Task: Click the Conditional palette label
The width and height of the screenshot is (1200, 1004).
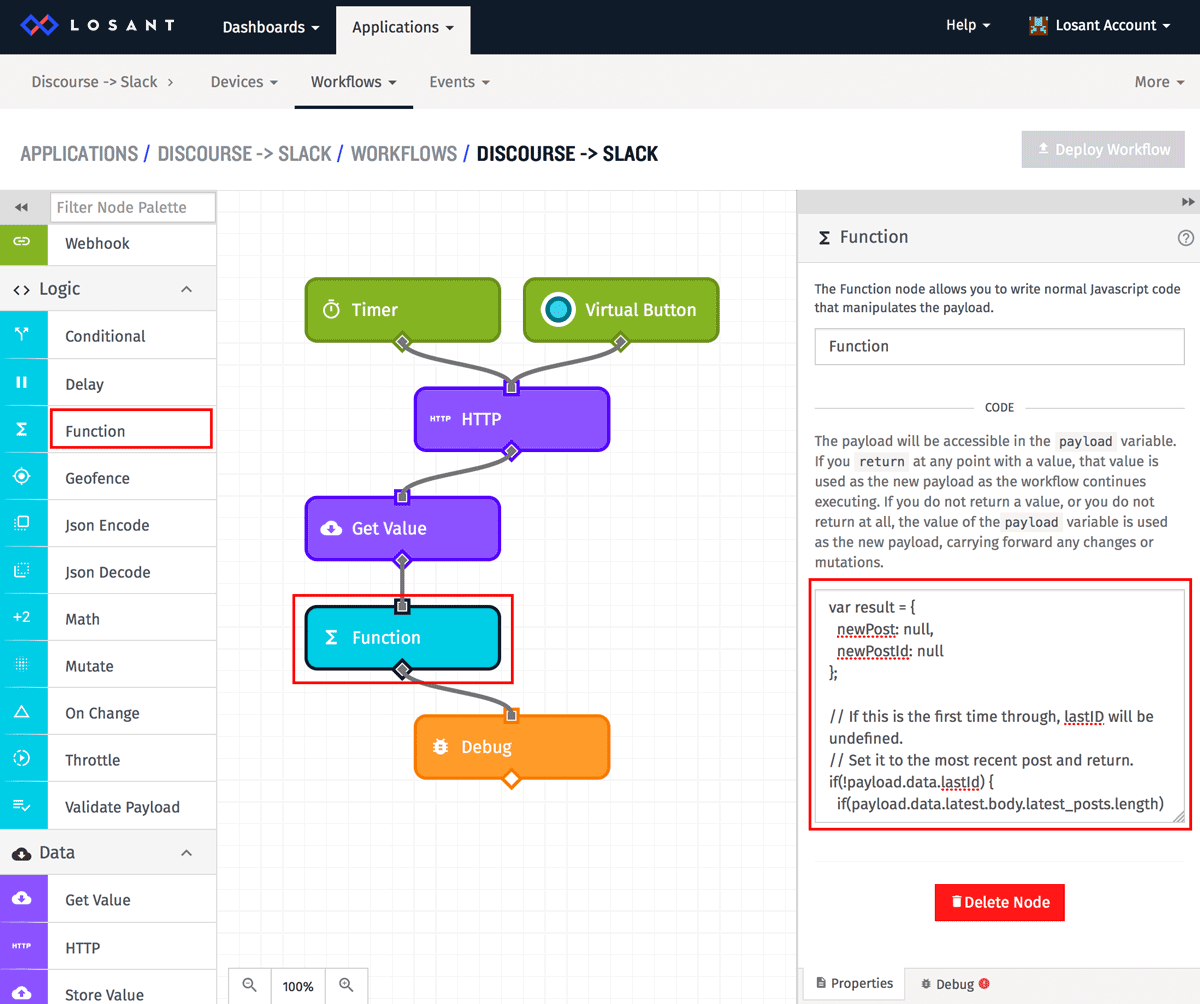Action: click(x=105, y=336)
